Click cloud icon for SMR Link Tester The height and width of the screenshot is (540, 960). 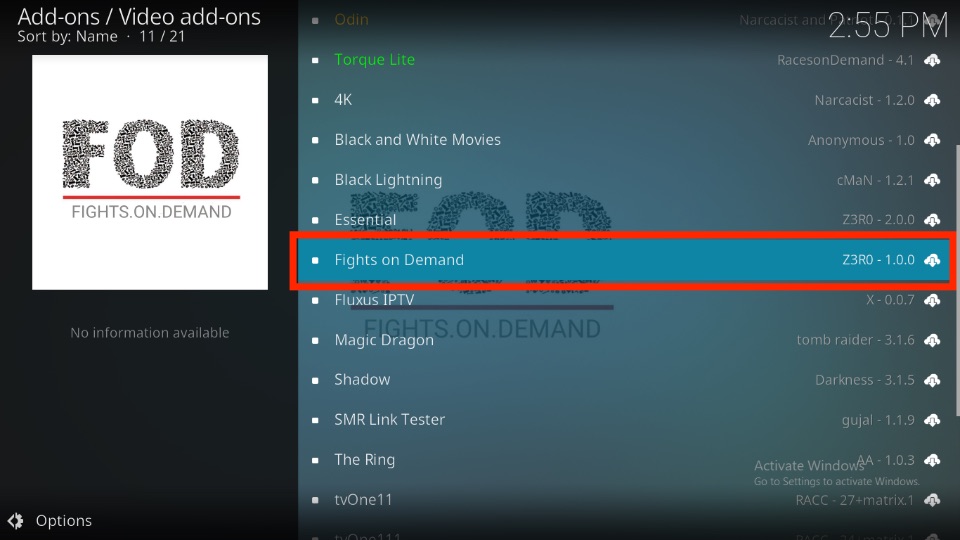(x=932, y=420)
